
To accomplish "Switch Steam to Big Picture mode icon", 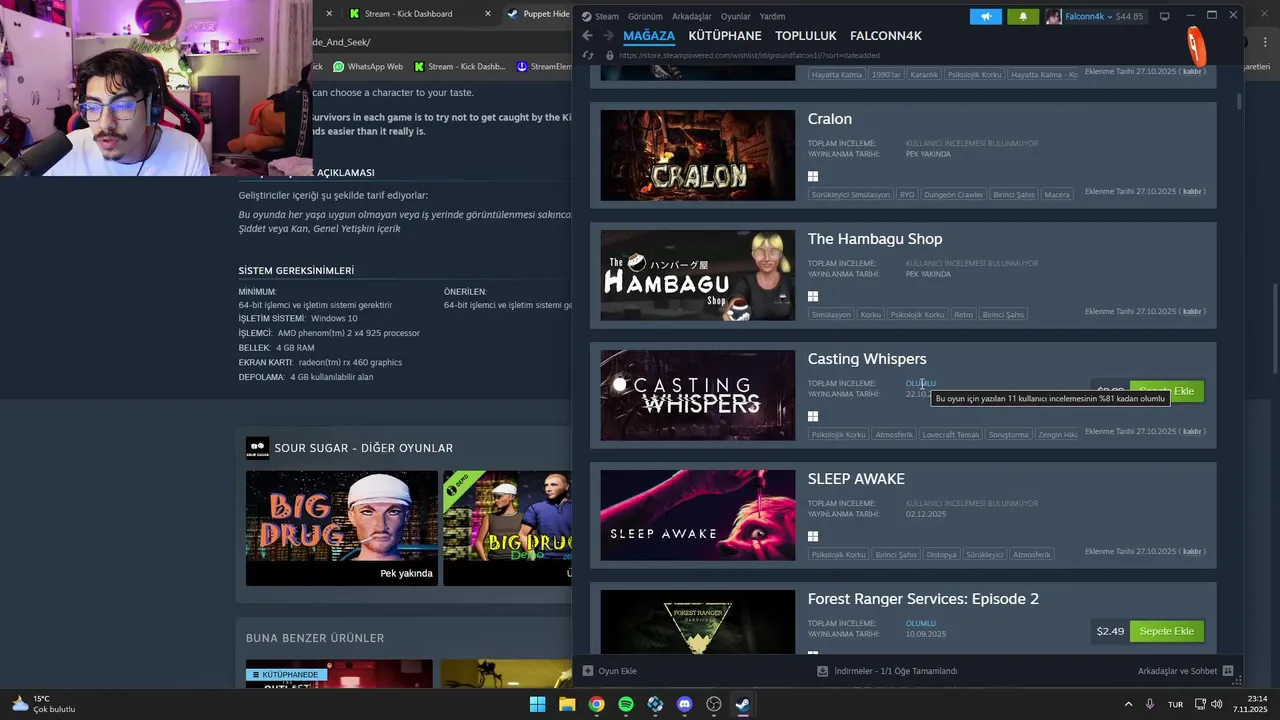I will 1164,16.
